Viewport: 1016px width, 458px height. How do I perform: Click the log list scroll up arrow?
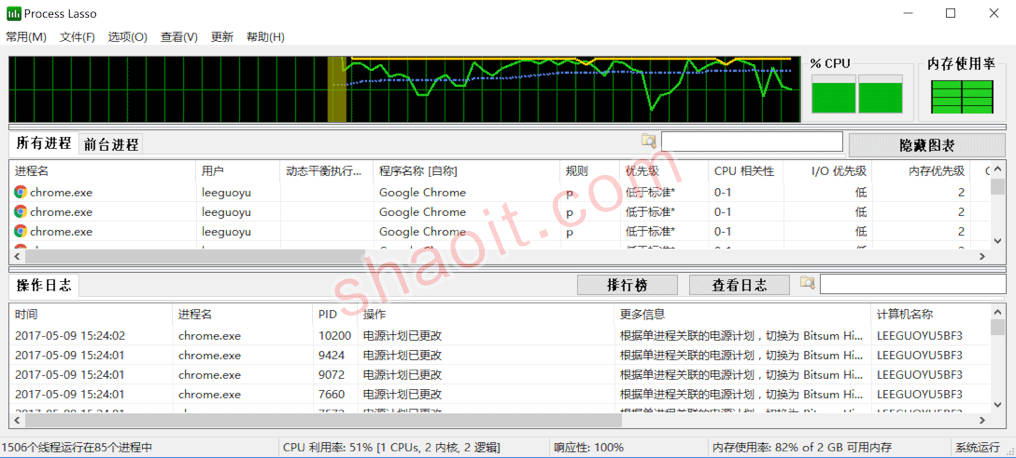pyautogui.click(x=998, y=312)
